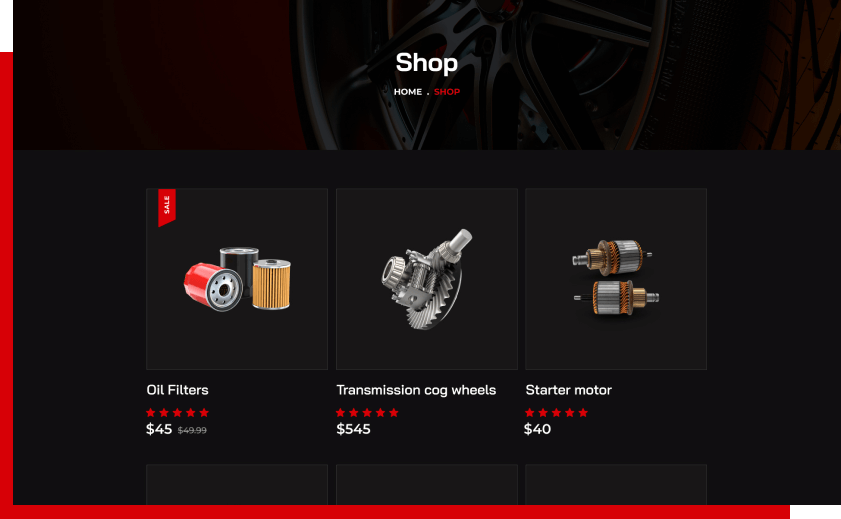Click the Oil Filters product title
The width and height of the screenshot is (841, 519).
coord(178,390)
